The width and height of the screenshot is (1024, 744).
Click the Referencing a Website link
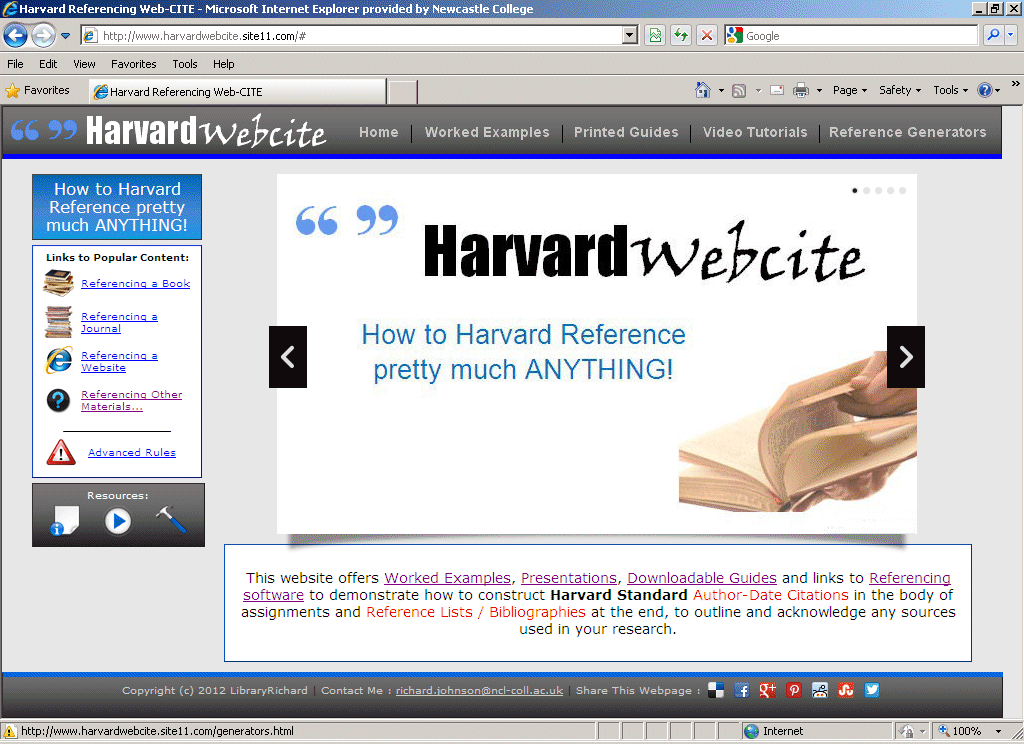point(119,361)
